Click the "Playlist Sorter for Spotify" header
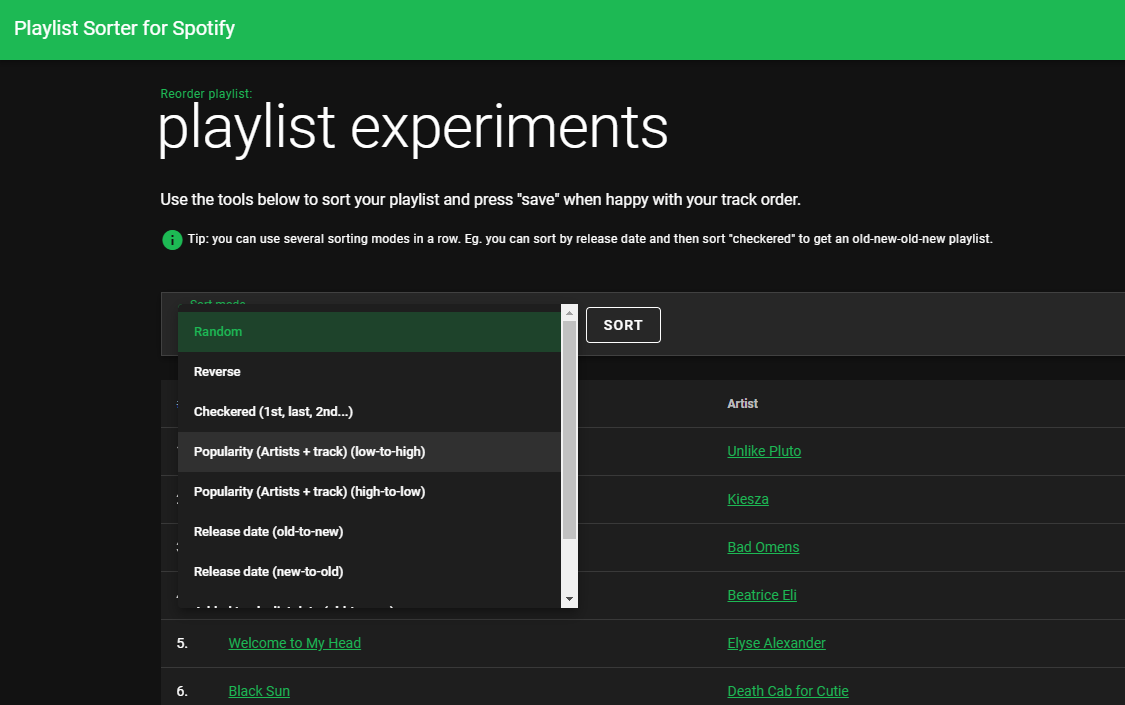The width and height of the screenshot is (1125, 705). [x=124, y=28]
